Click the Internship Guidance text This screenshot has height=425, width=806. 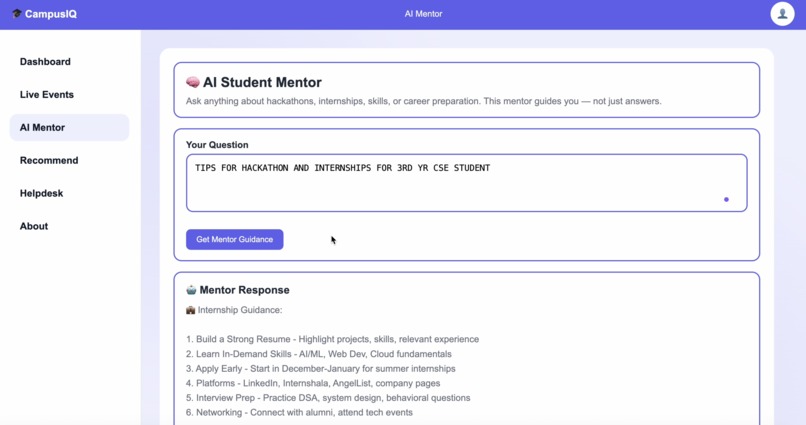(x=240, y=310)
